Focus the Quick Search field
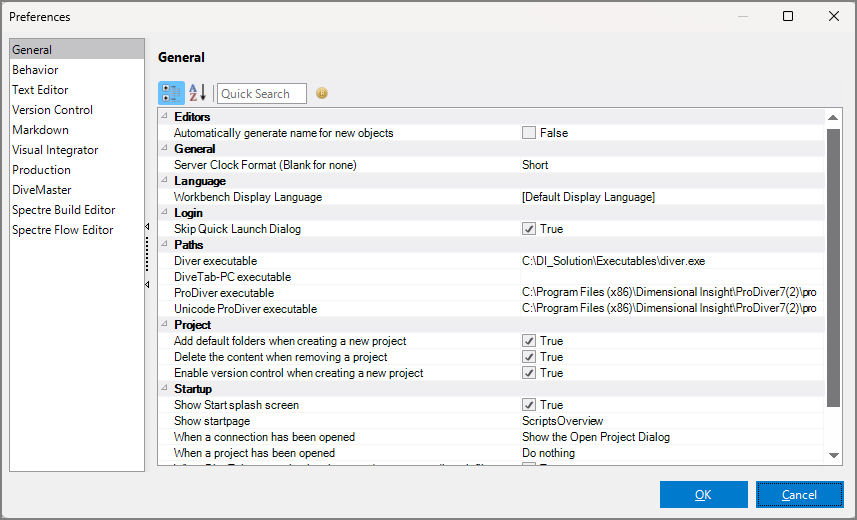This screenshot has height=520, width=857. (x=261, y=94)
